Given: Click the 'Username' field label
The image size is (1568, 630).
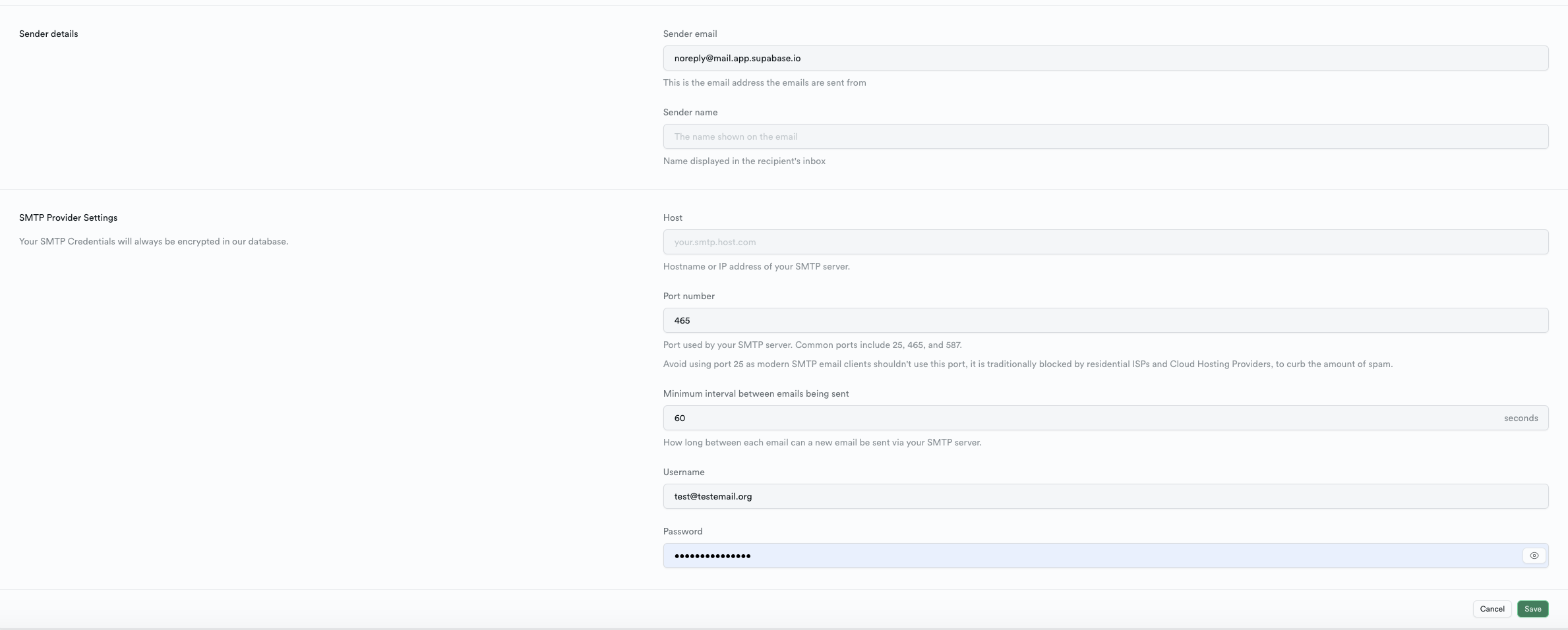Looking at the screenshot, I should [x=684, y=472].
